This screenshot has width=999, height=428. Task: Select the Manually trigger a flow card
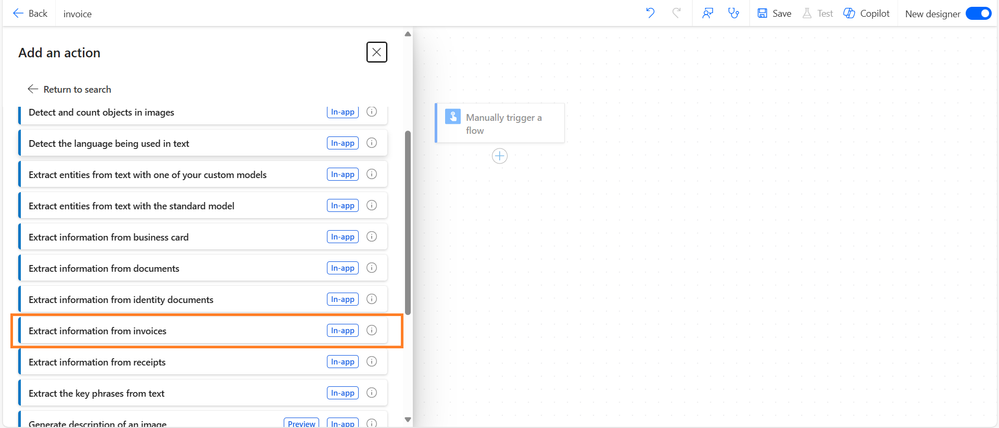pyautogui.click(x=501, y=123)
